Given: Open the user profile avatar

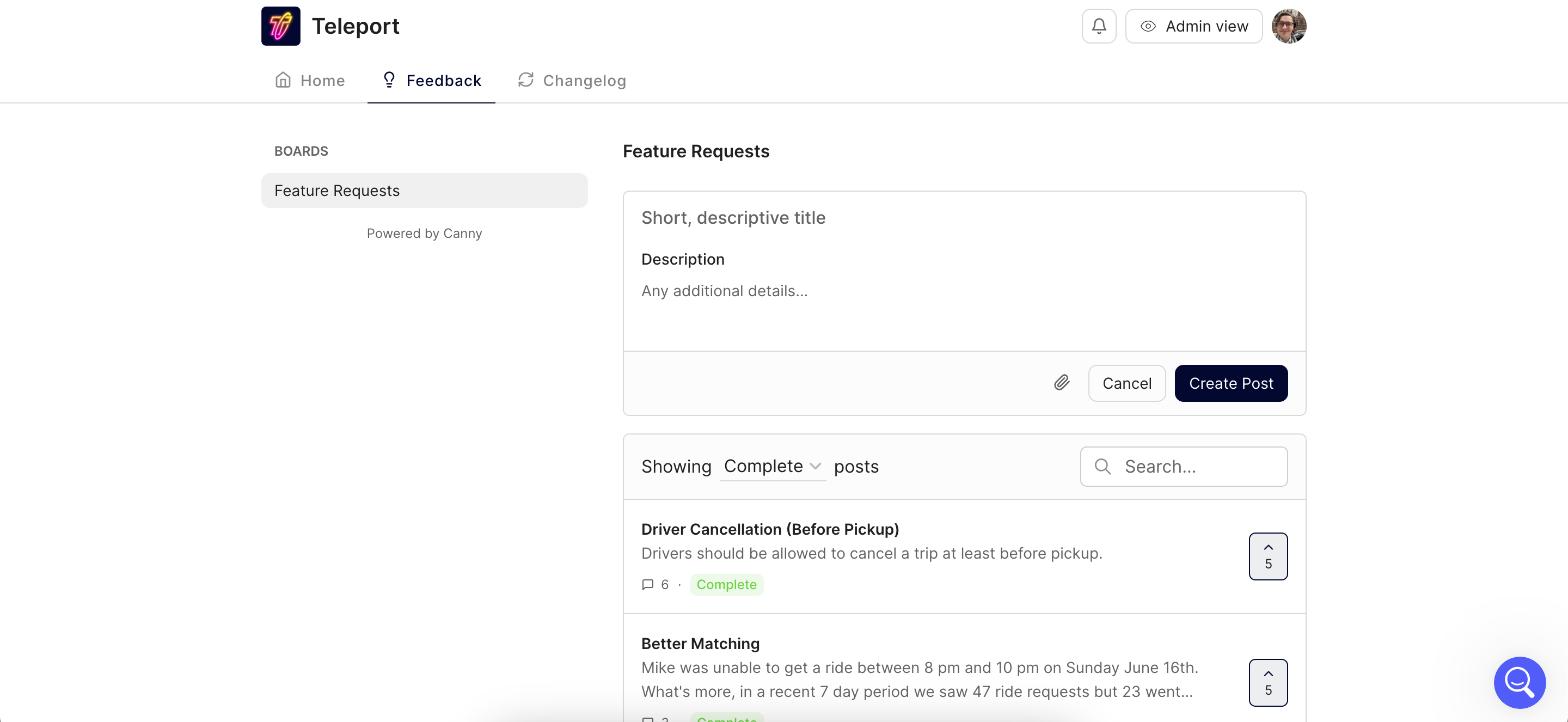Looking at the screenshot, I should (1289, 26).
